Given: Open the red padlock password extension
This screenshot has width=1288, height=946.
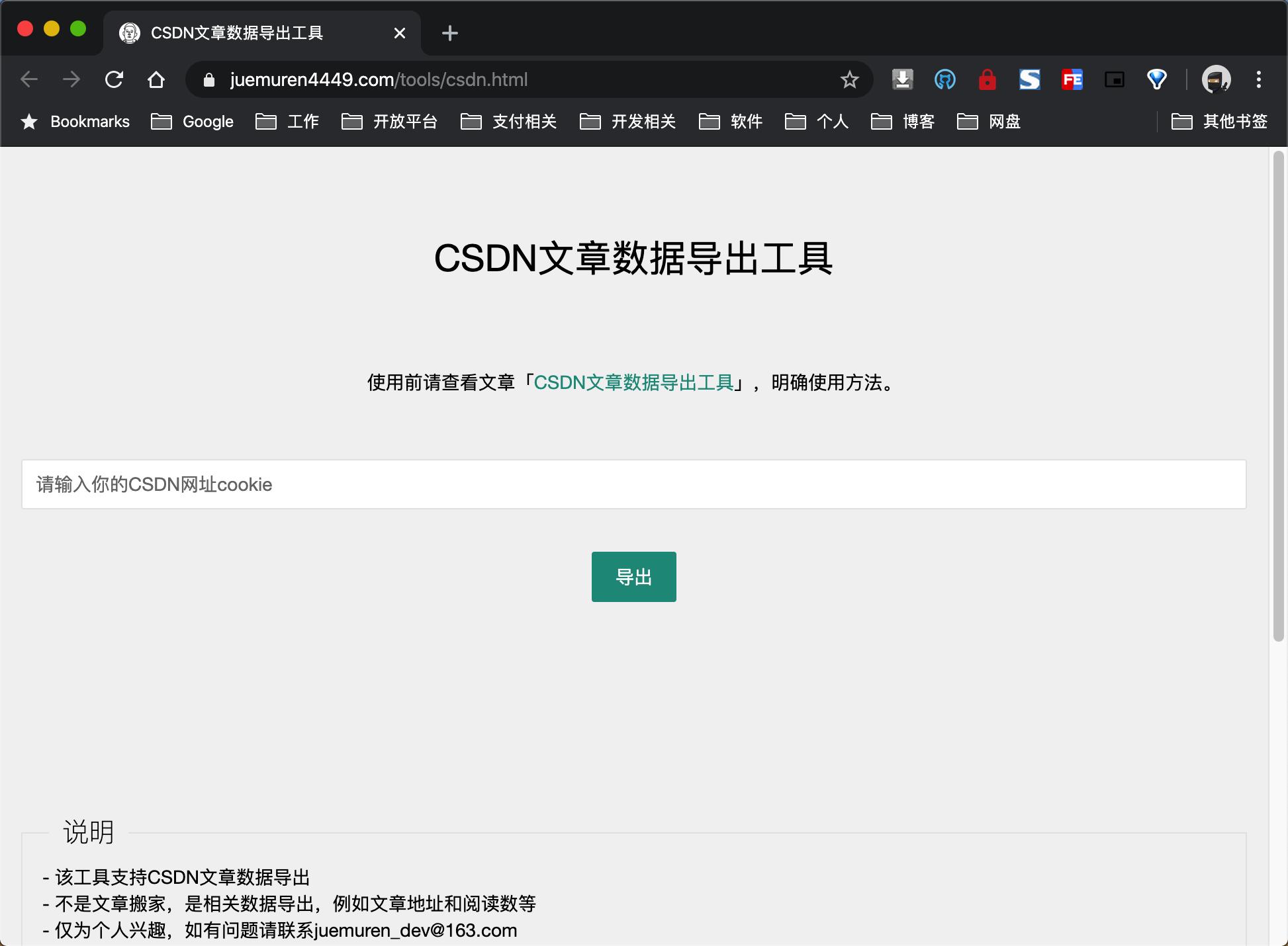Looking at the screenshot, I should (987, 79).
